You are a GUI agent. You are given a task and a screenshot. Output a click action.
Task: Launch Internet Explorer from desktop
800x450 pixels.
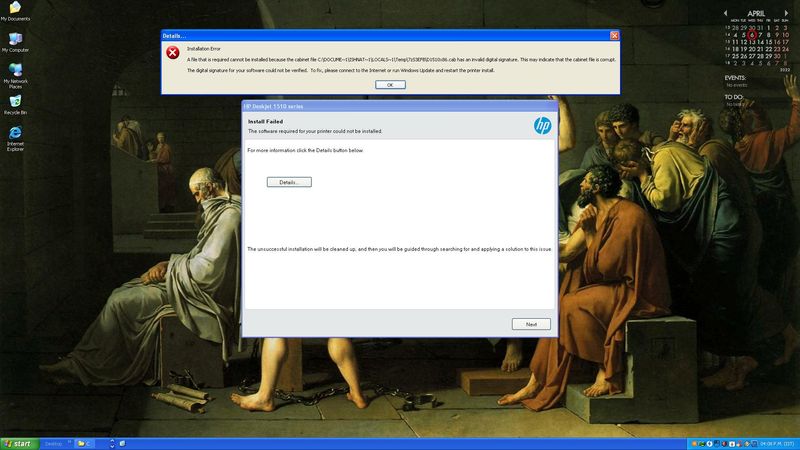click(x=15, y=134)
